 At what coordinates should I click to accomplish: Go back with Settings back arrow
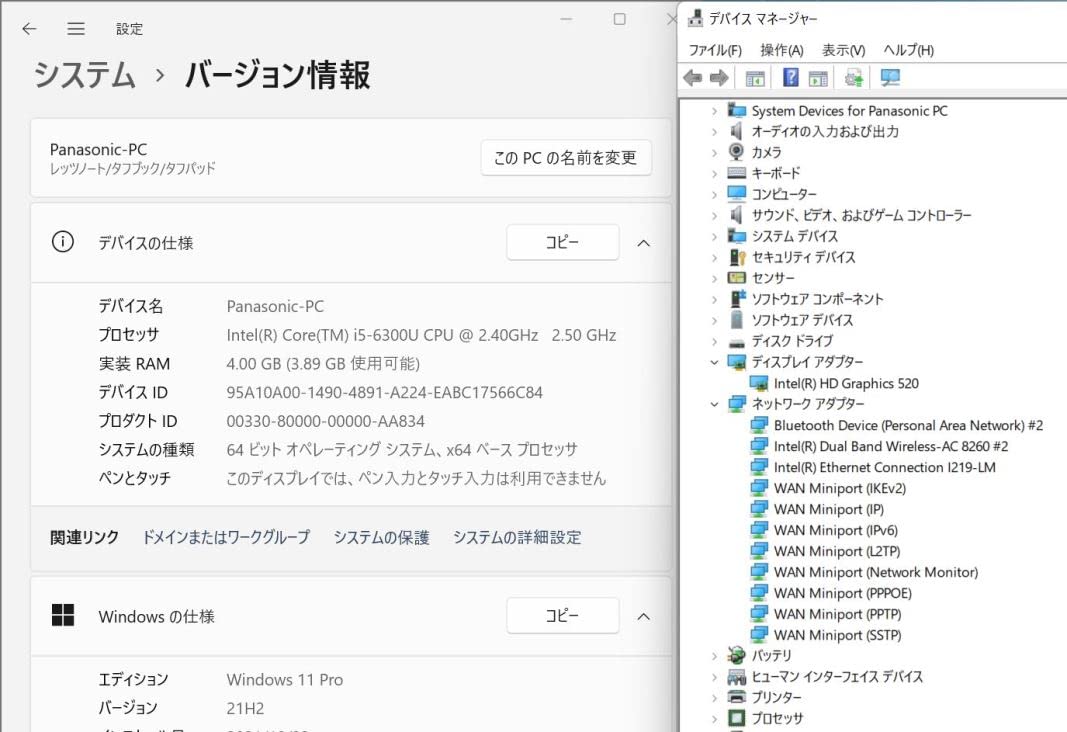tap(29, 29)
